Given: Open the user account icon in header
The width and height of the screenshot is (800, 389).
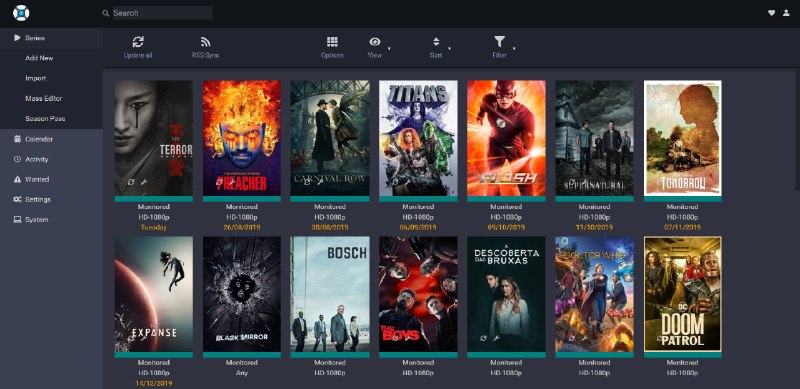Looking at the screenshot, I should pyautogui.click(x=786, y=13).
